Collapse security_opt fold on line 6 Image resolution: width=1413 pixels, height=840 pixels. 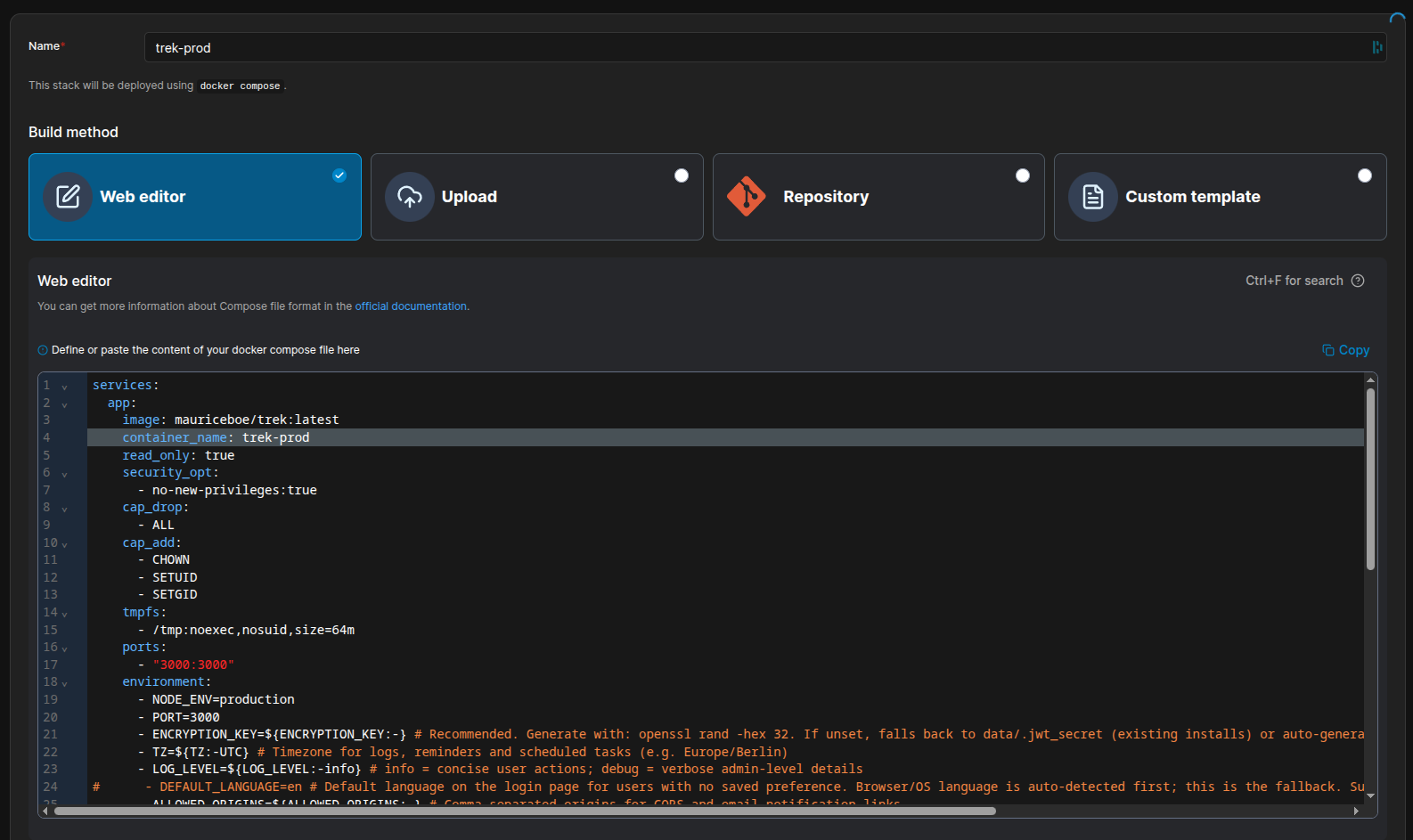pos(64,474)
